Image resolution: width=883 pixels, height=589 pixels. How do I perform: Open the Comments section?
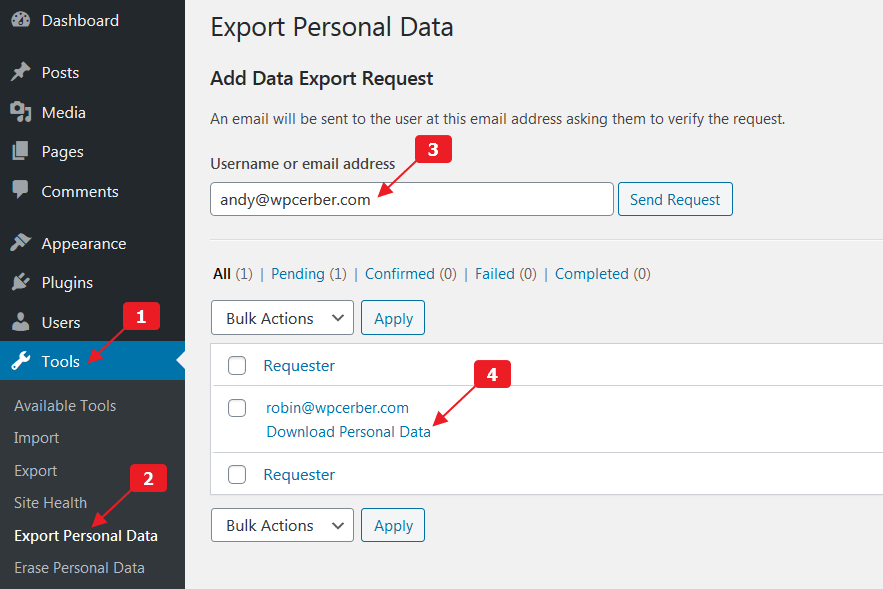pos(80,191)
